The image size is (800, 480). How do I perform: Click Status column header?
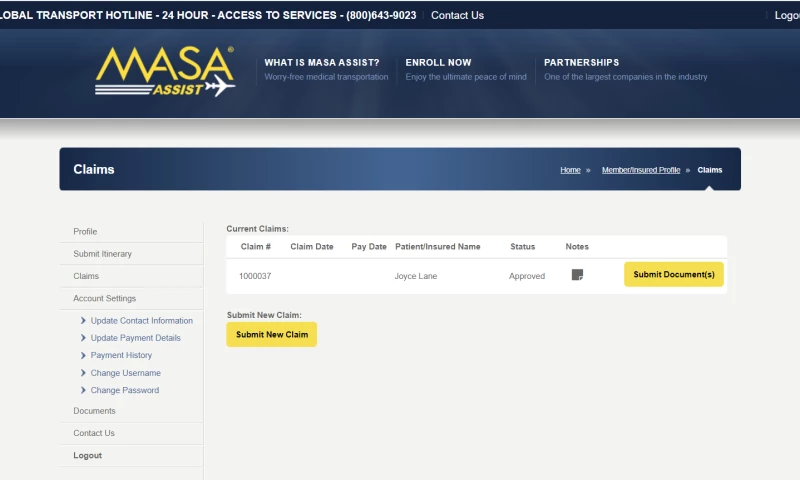click(522, 246)
